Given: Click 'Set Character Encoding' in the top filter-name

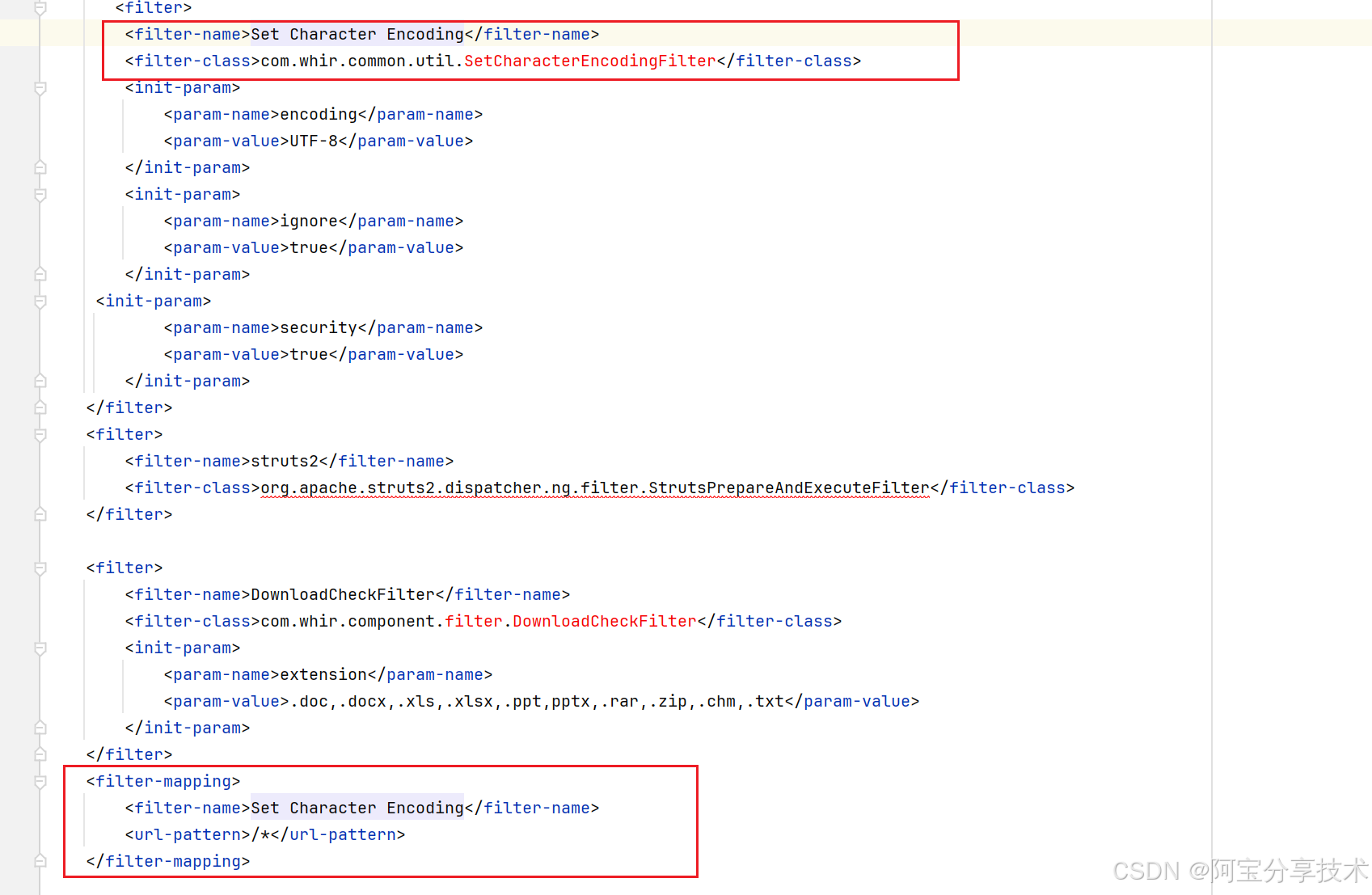Looking at the screenshot, I should tap(357, 35).
